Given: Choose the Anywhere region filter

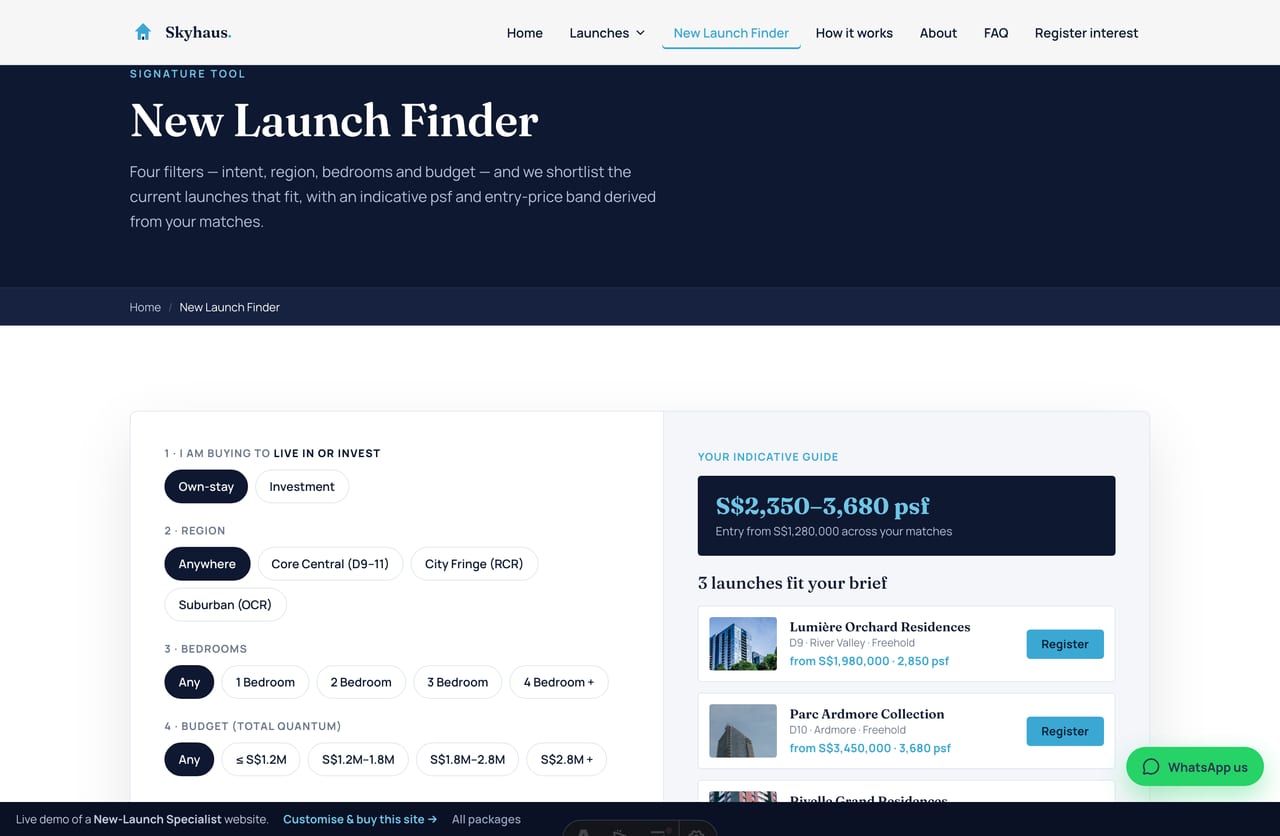Looking at the screenshot, I should [x=207, y=564].
